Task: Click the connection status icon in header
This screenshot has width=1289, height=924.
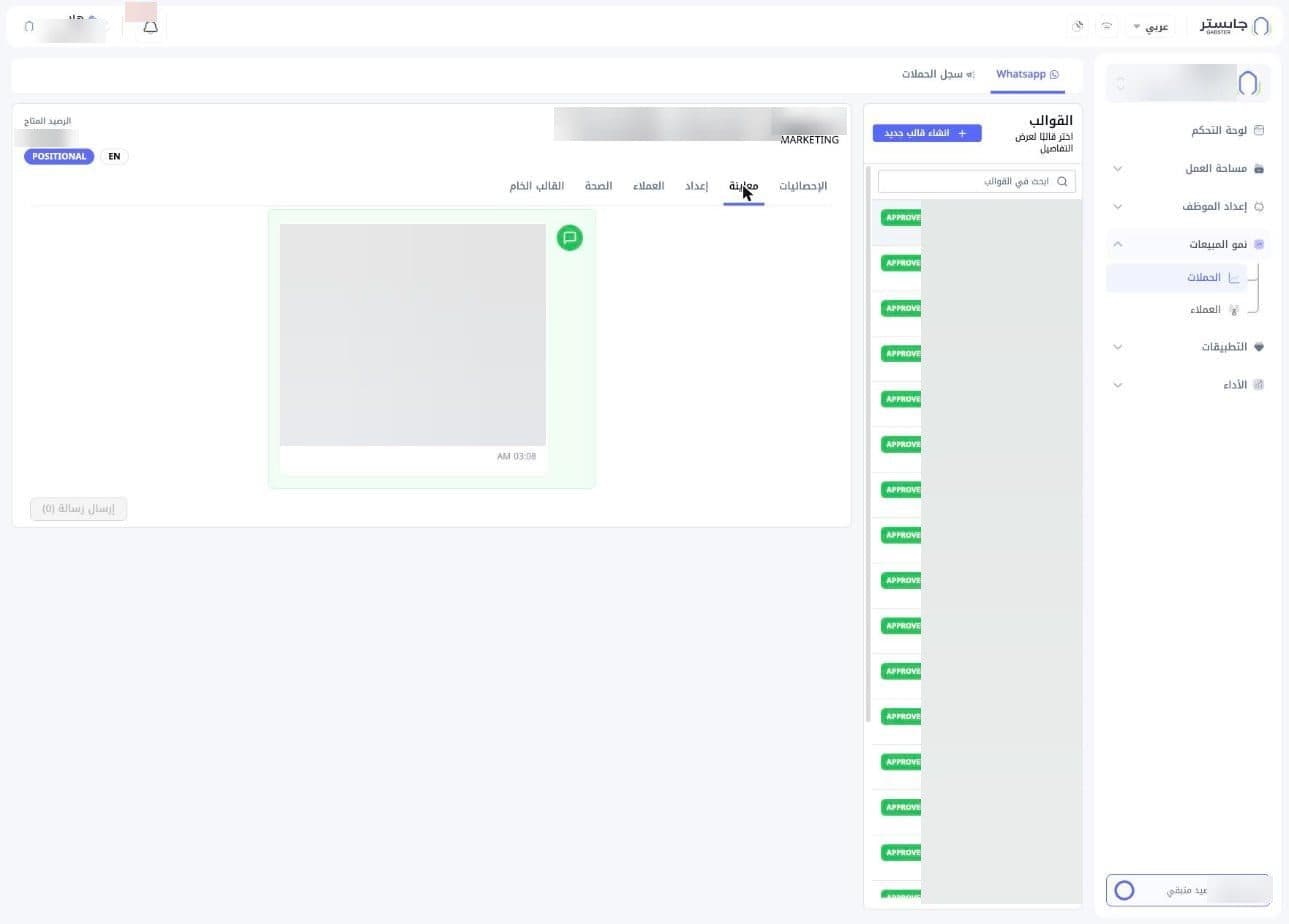Action: click(1106, 26)
